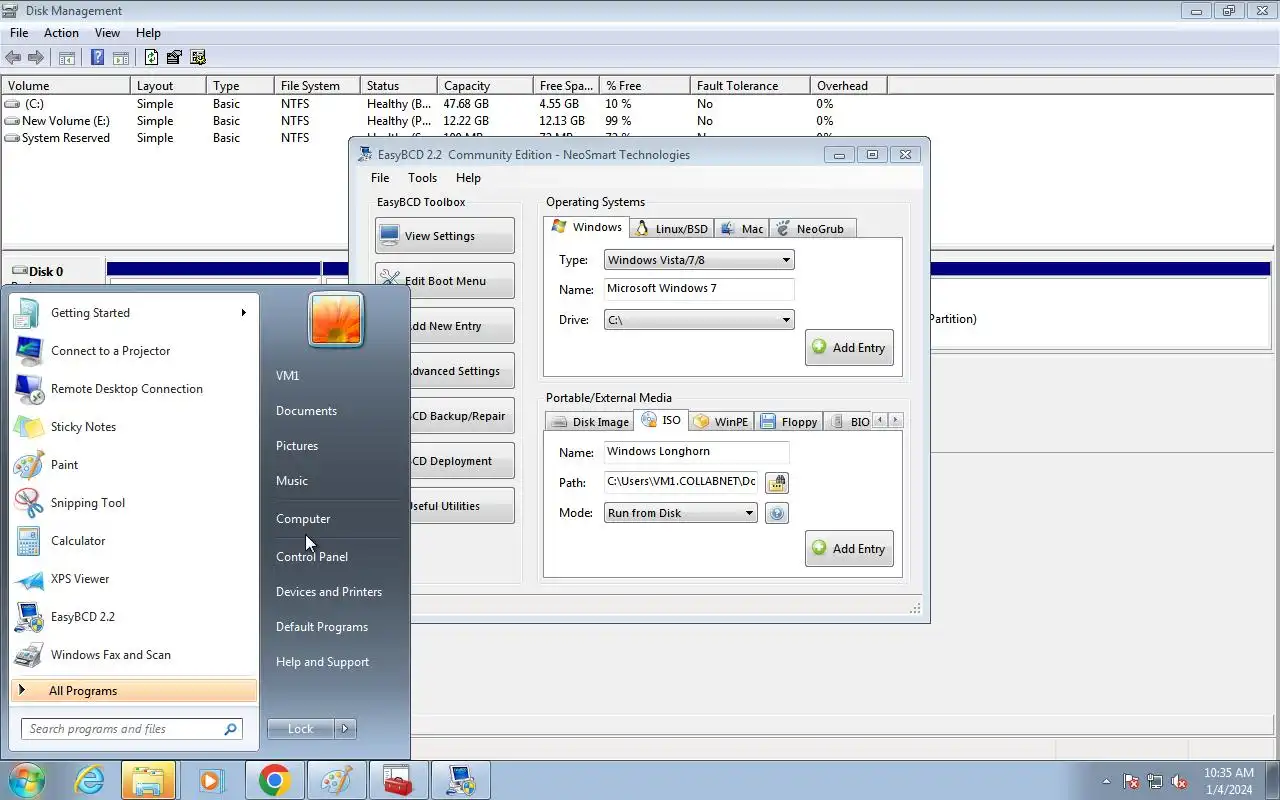Open Remote Desktop Connection from Start menu
This screenshot has height=800, width=1280.
tap(134, 389)
